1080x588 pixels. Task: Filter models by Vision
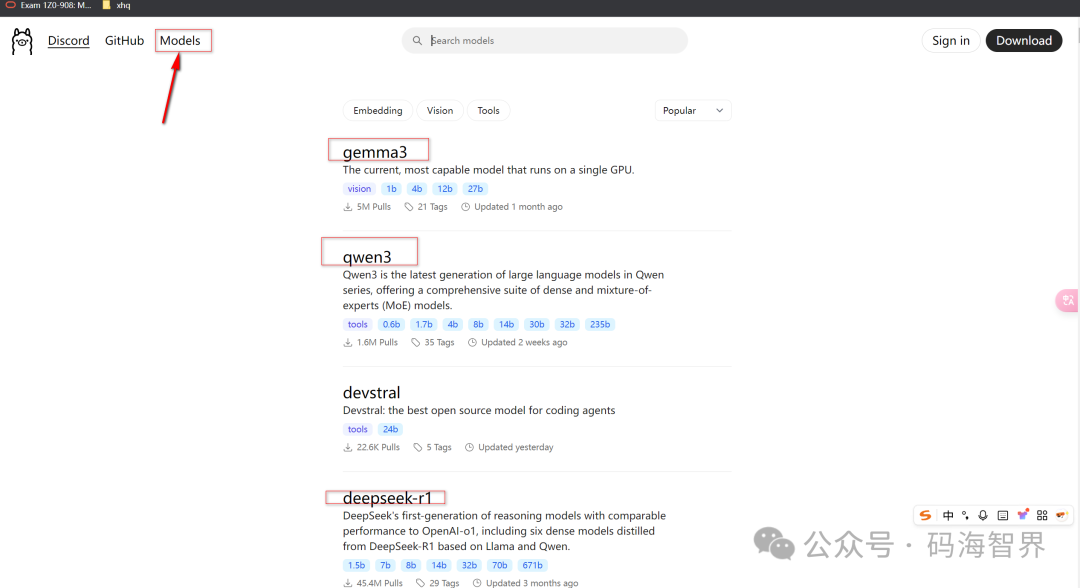439,110
